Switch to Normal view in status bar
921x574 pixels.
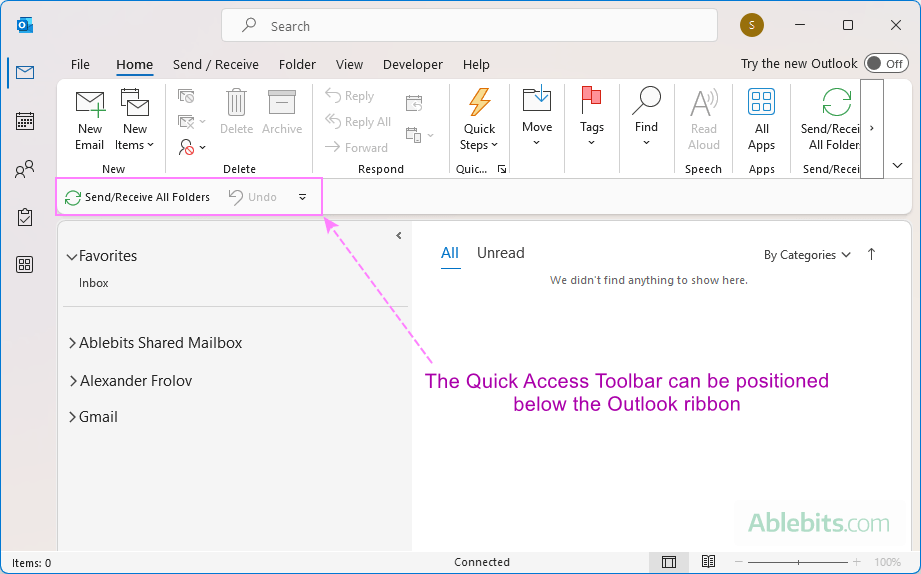(x=668, y=562)
